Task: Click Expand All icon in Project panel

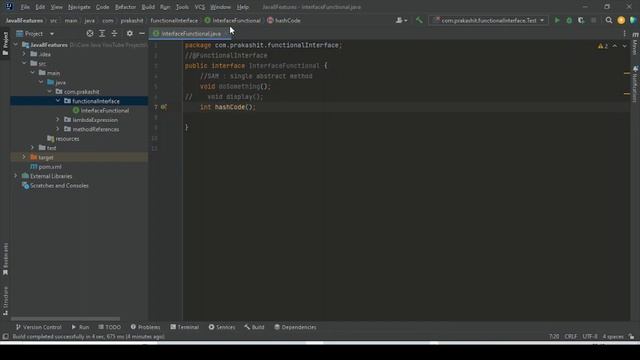Action: coord(102,33)
